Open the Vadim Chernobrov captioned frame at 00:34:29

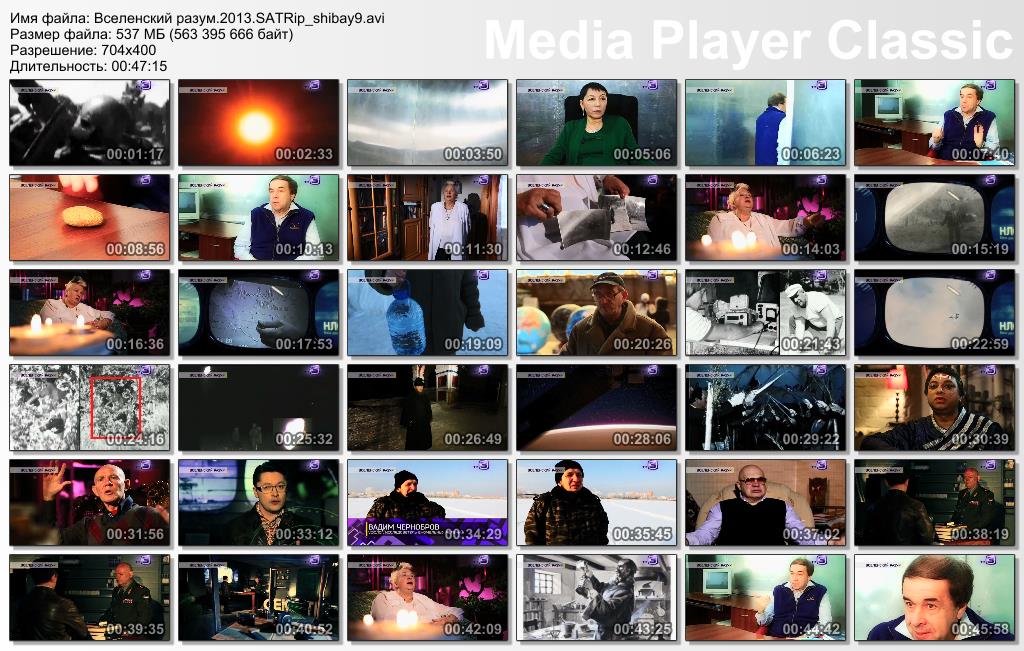click(427, 502)
